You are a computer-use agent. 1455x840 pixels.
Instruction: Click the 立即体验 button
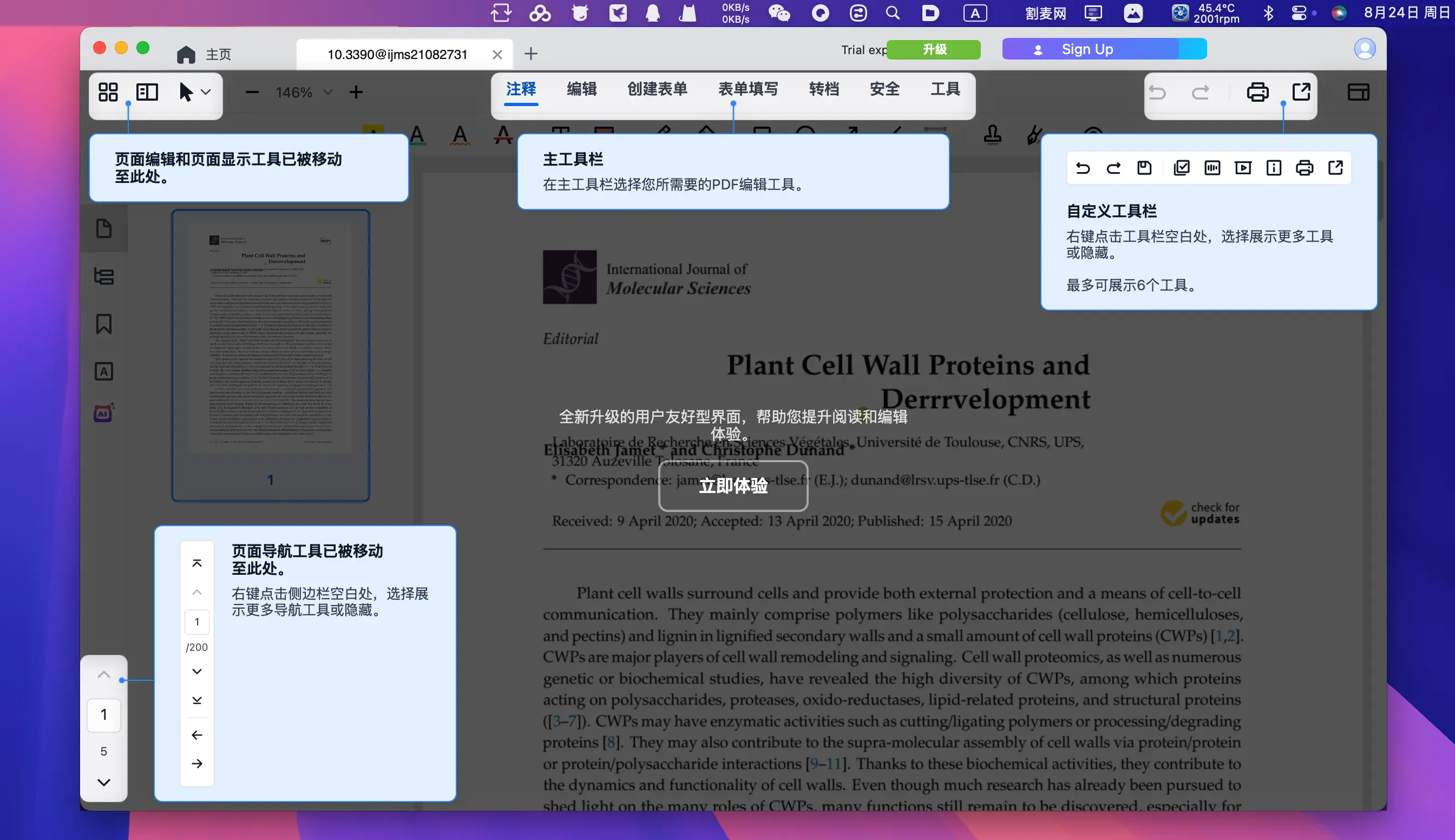tap(733, 486)
